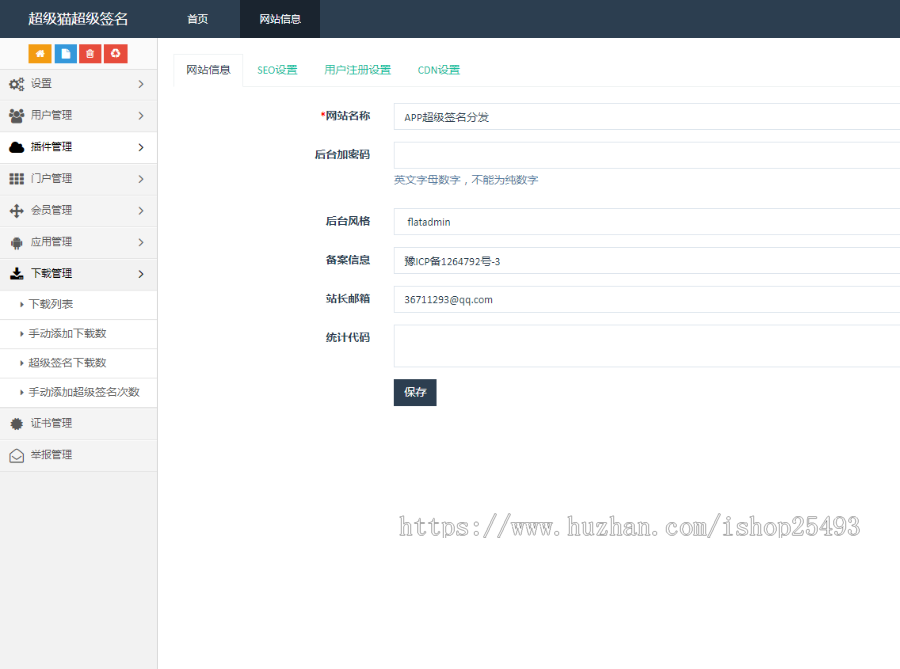The height and width of the screenshot is (669, 900).
Task: Click the red recycle icon shortcut
Action: pos(115,53)
